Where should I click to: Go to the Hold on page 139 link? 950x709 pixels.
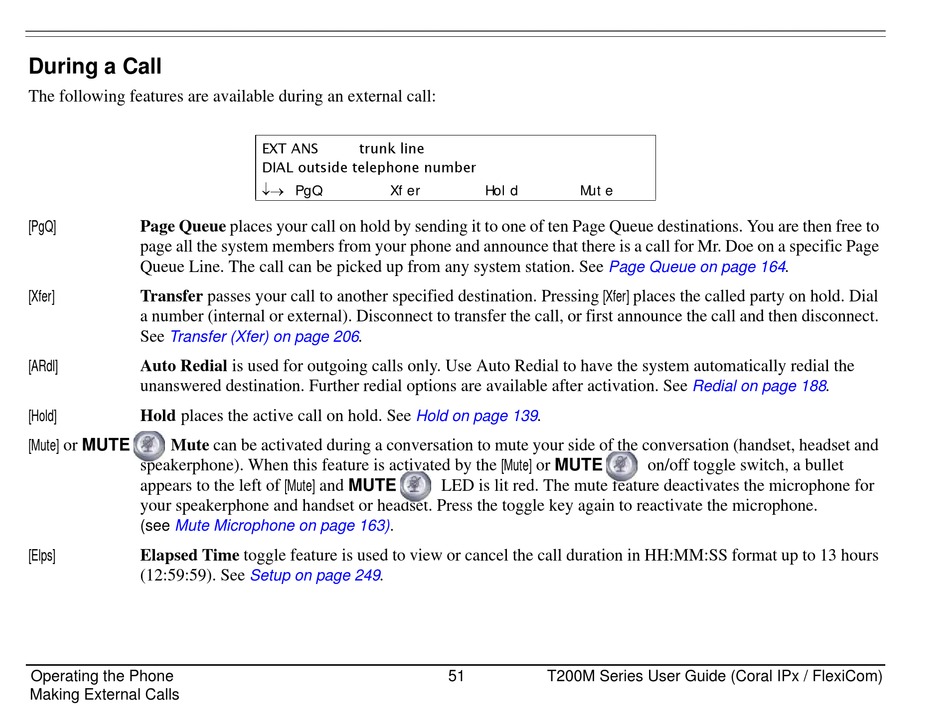coord(477,416)
